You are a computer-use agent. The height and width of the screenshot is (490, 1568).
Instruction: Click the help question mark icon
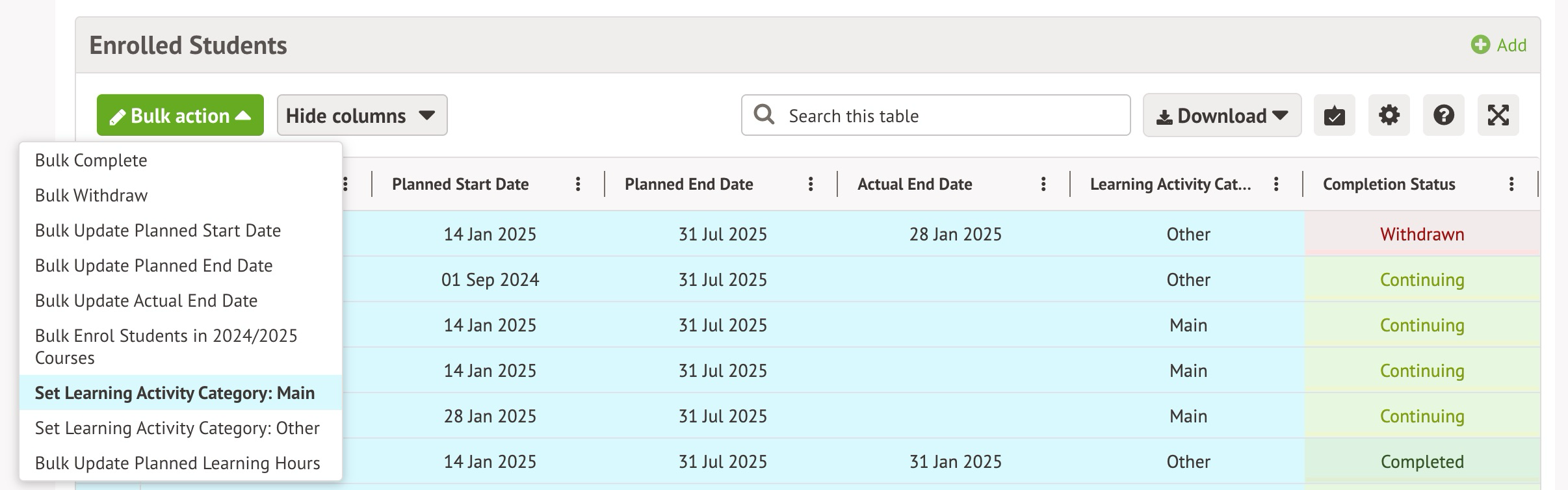(1443, 116)
